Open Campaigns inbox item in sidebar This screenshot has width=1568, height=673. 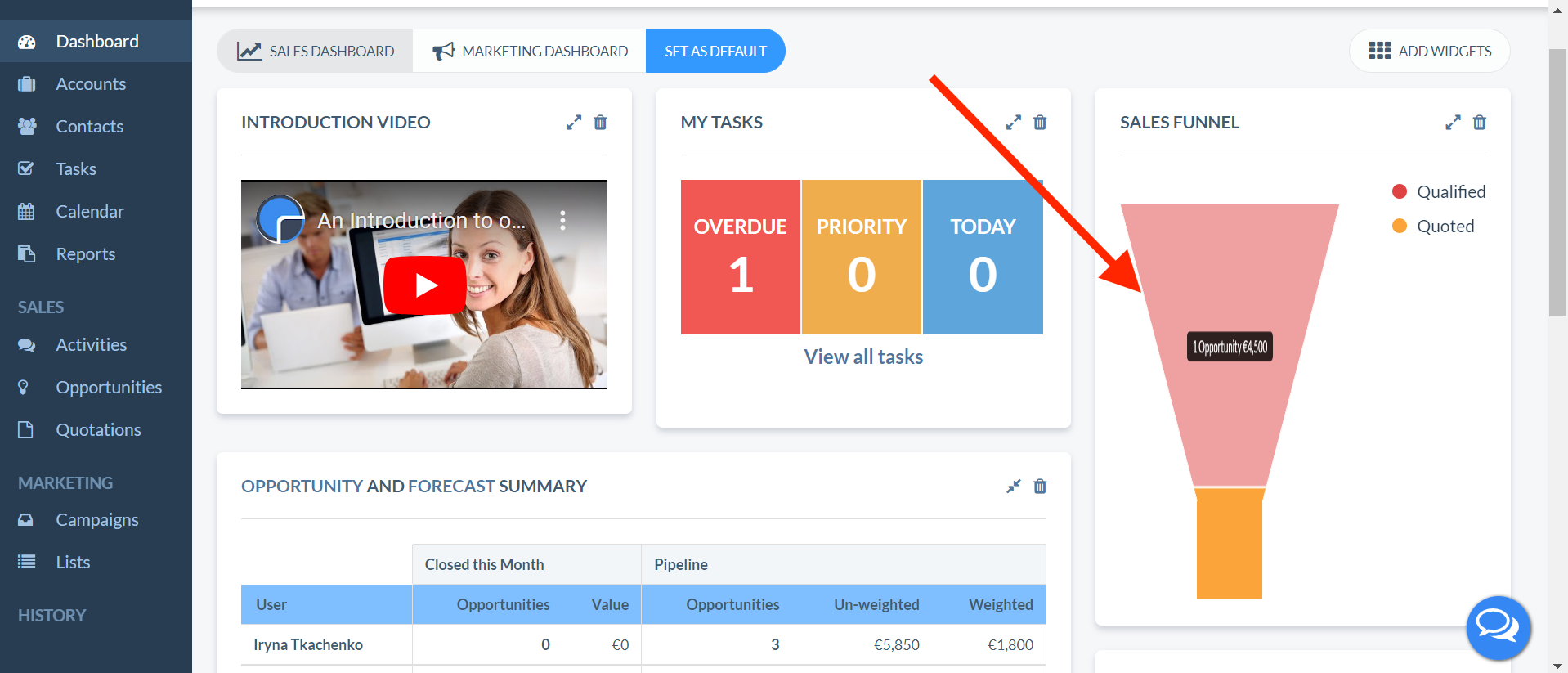[96, 519]
